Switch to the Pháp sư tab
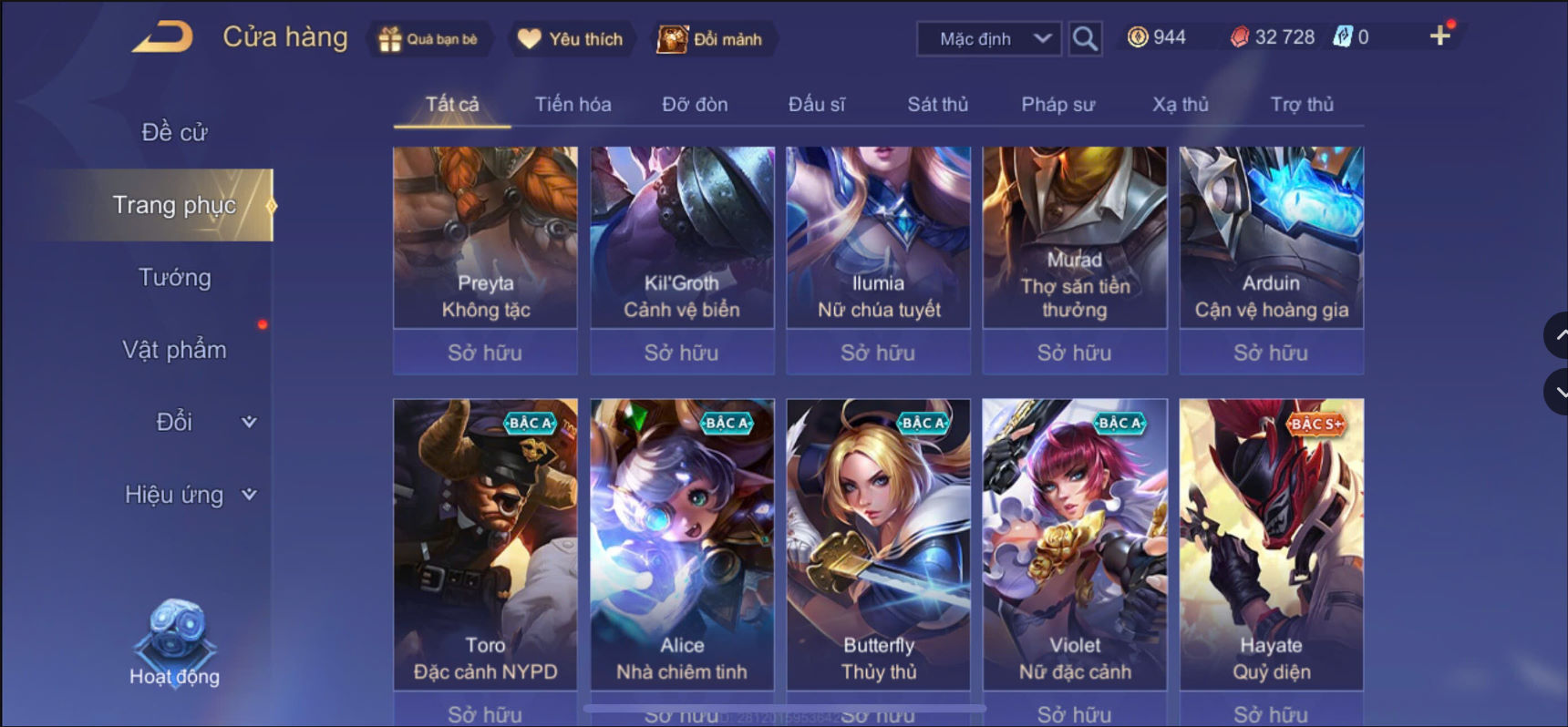This screenshot has height=727, width=1568. (1057, 104)
